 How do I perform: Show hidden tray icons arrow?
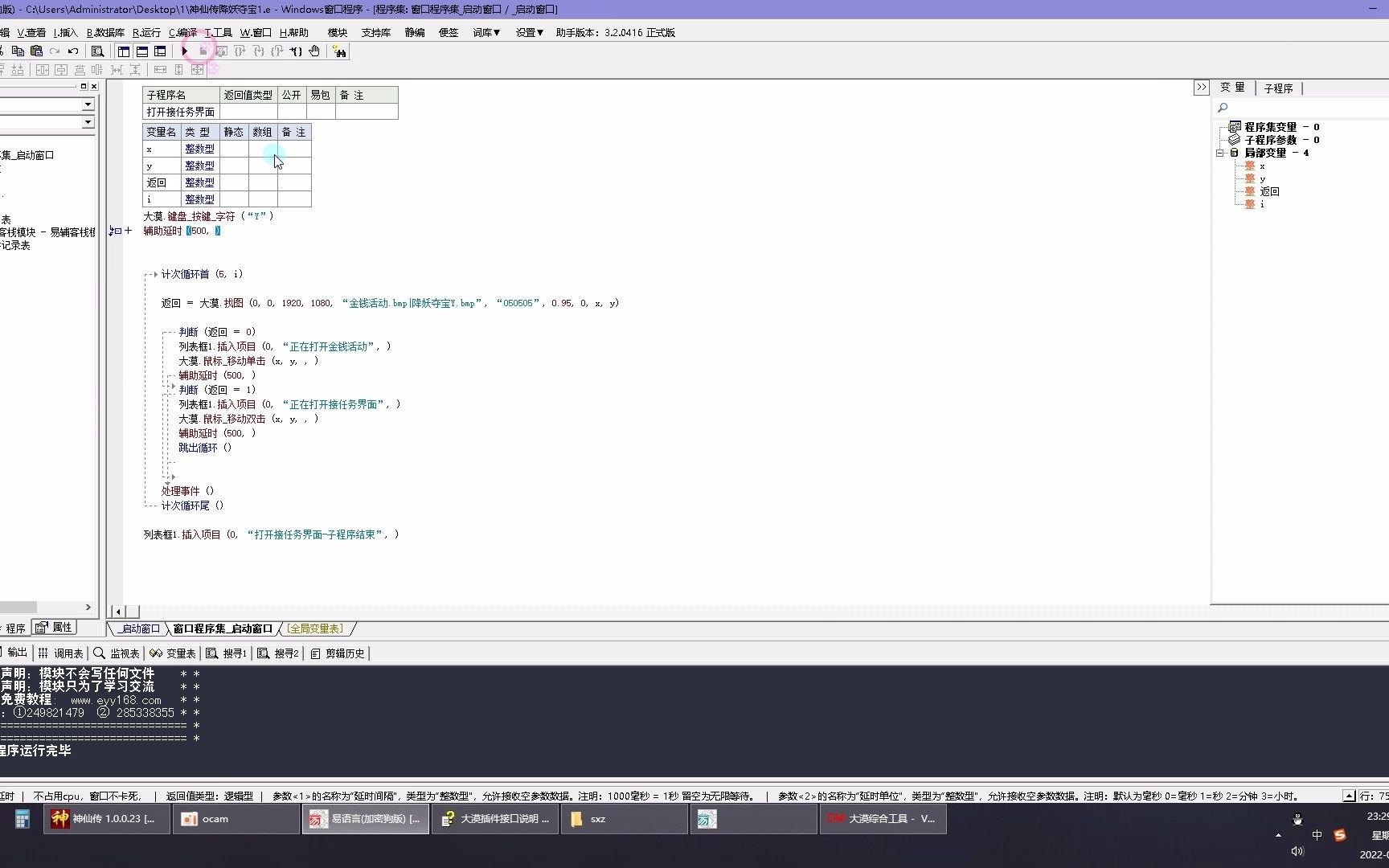[1278, 836]
